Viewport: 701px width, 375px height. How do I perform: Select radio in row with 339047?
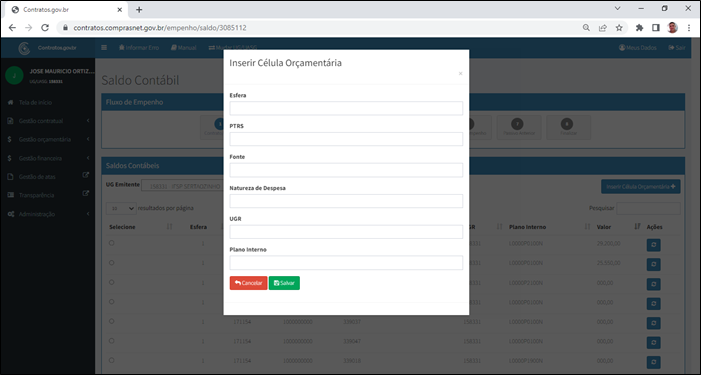111,341
